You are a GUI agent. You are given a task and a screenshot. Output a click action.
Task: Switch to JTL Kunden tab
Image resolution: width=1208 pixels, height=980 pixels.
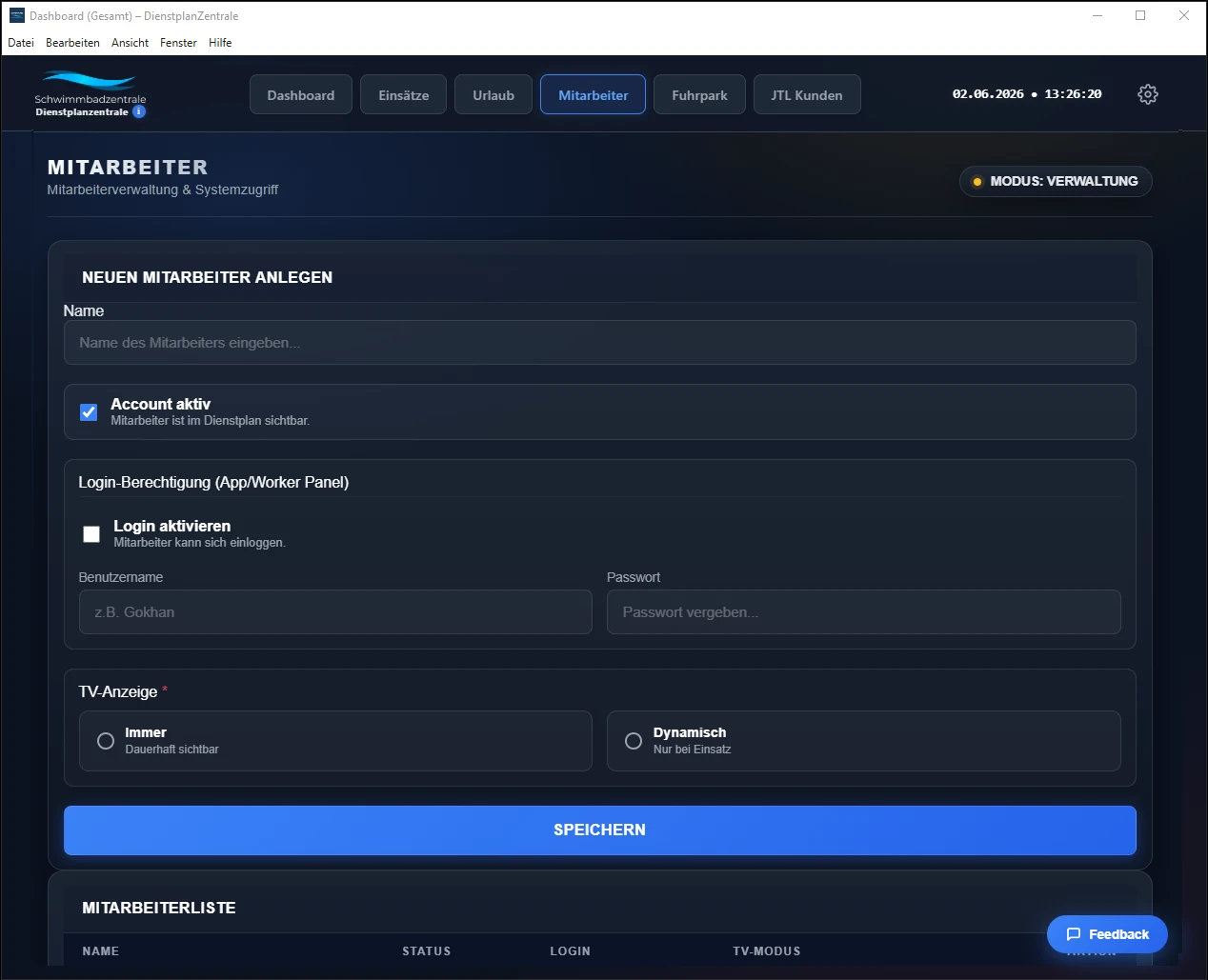pyautogui.click(x=807, y=94)
